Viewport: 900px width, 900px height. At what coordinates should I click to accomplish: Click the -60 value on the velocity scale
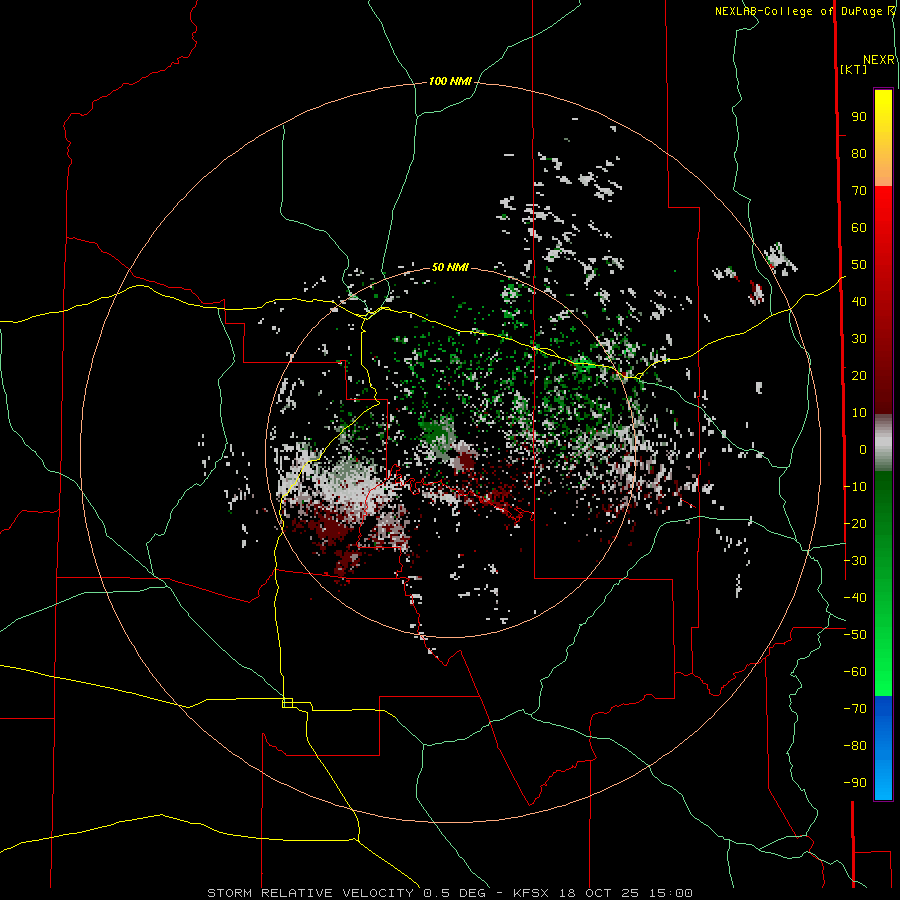855,672
